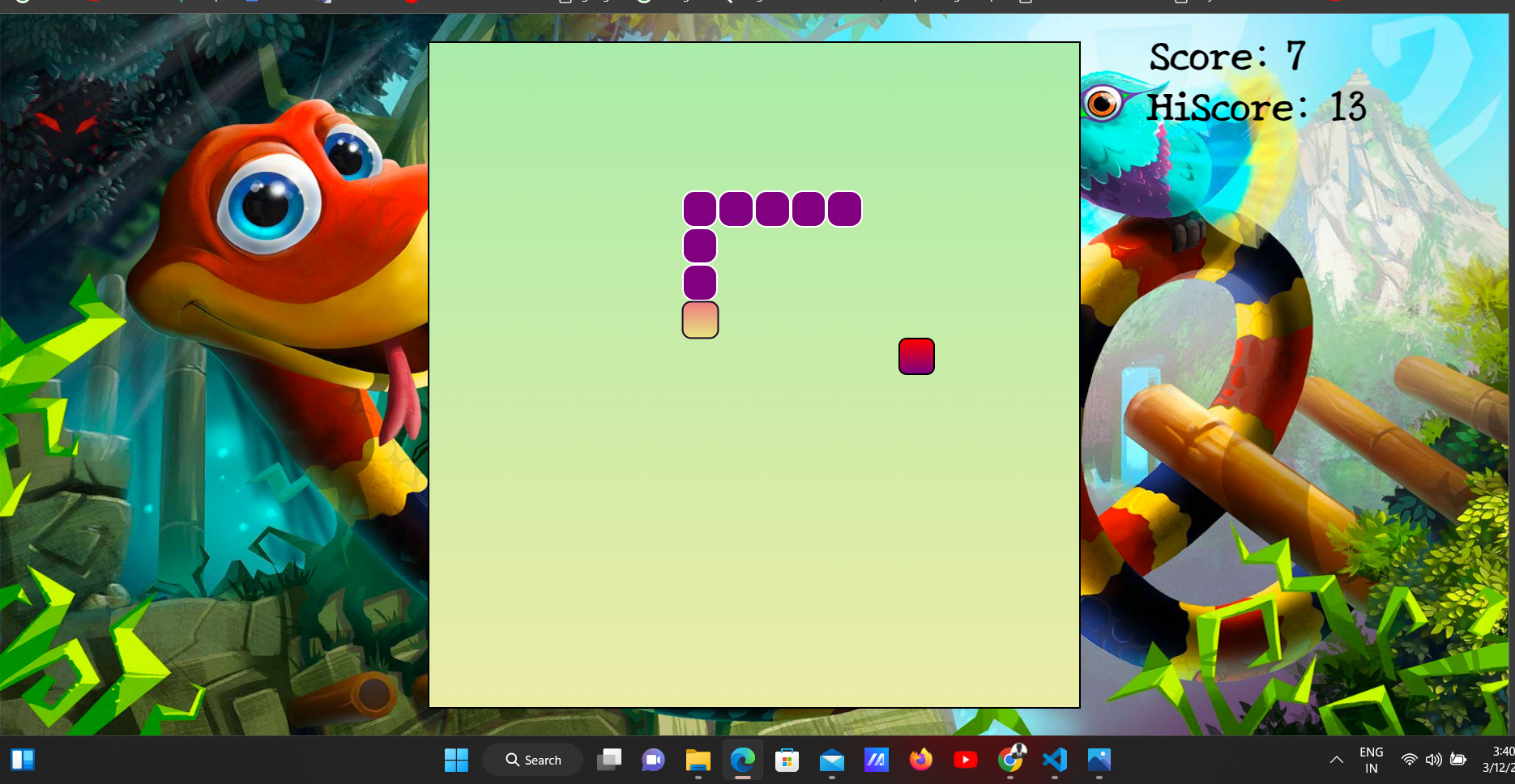This screenshot has height=784, width=1515.
Task: Mute system volume from the tray
Action: [x=1434, y=760]
